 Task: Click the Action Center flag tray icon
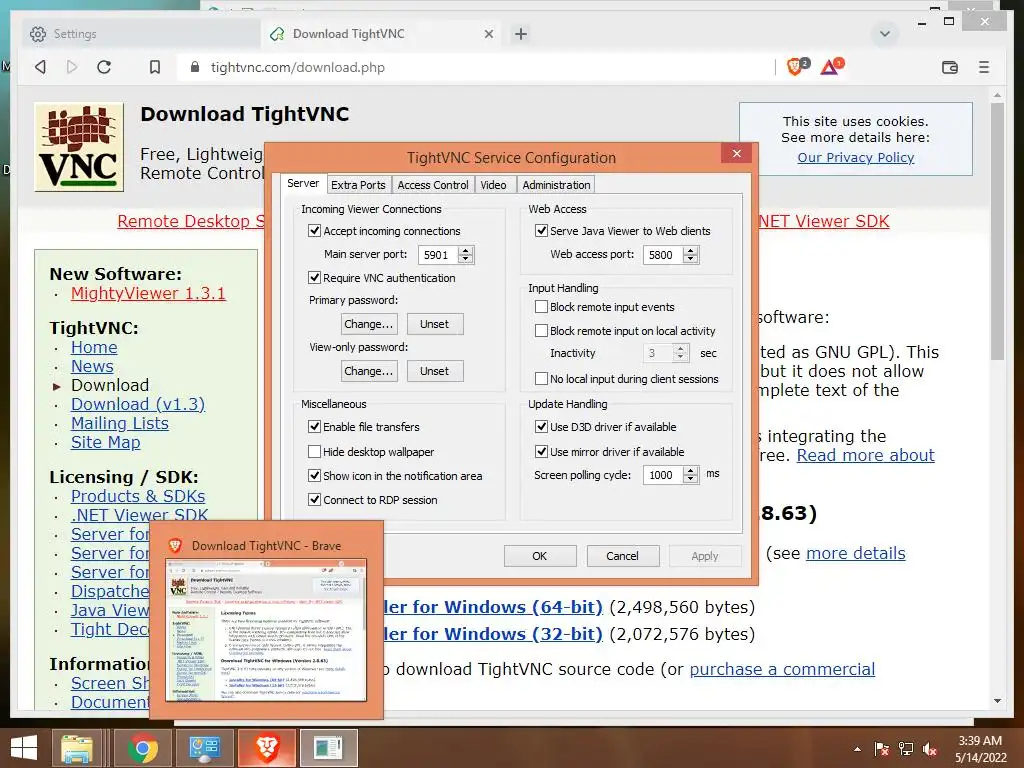coord(882,749)
